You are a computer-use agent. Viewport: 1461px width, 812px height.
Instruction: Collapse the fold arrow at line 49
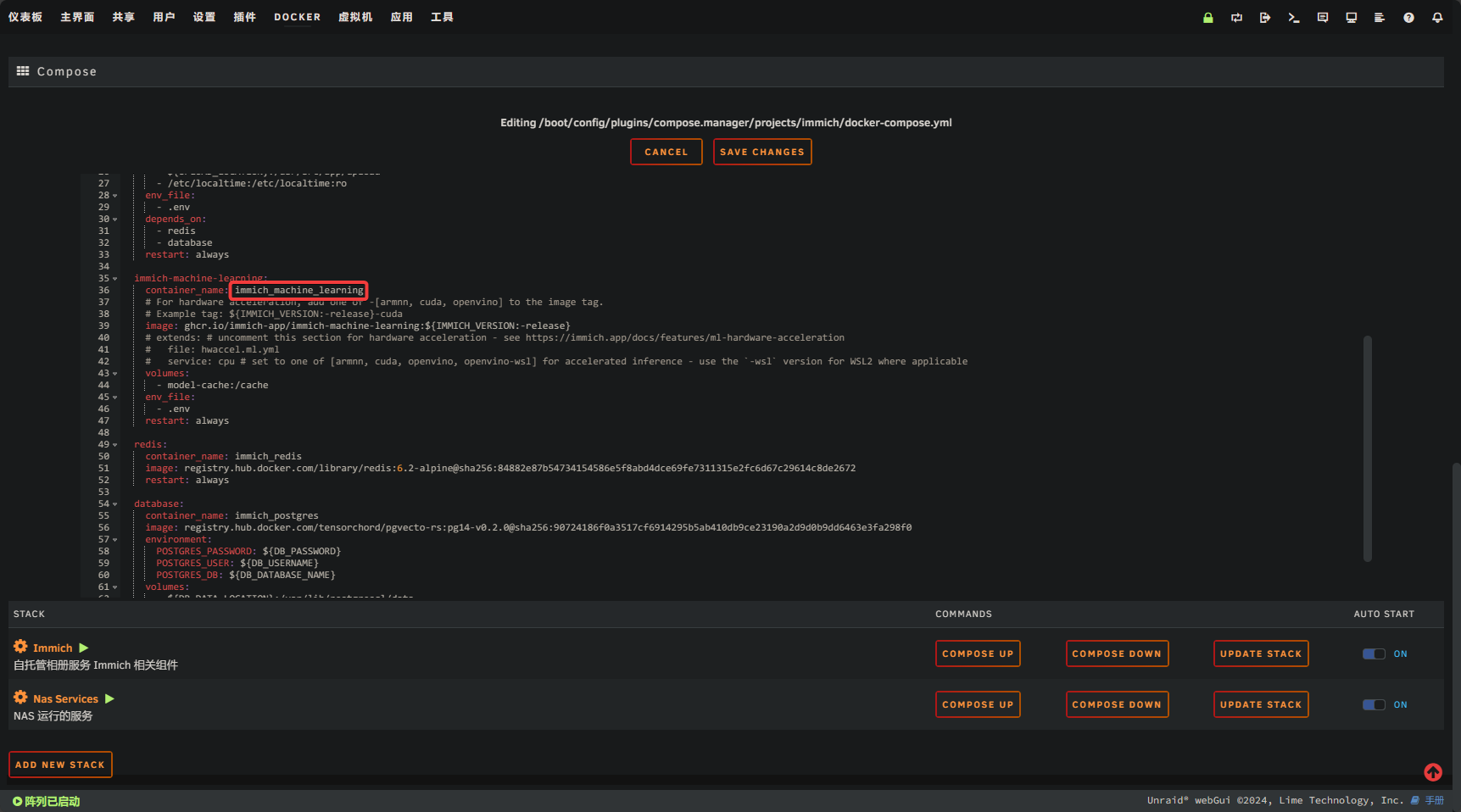point(115,445)
